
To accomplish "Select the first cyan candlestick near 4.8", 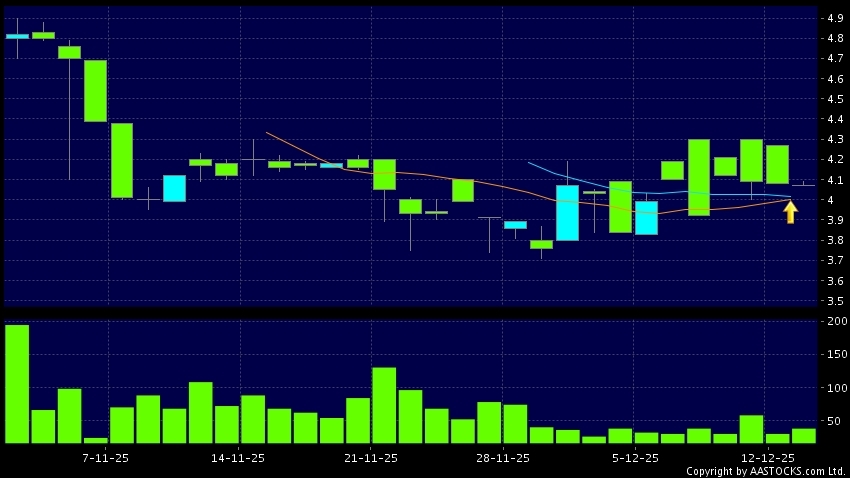I will pos(17,36).
